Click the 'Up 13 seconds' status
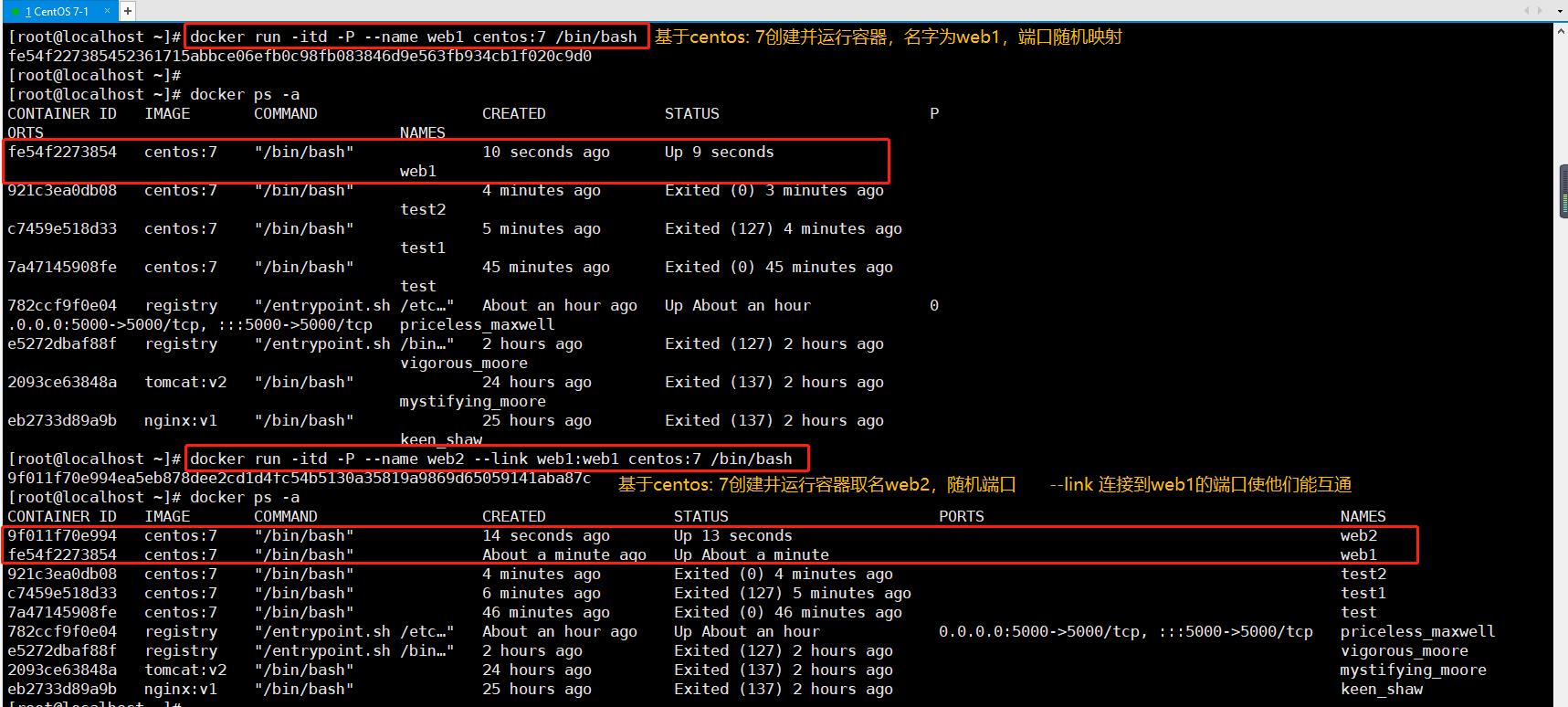 click(x=733, y=536)
